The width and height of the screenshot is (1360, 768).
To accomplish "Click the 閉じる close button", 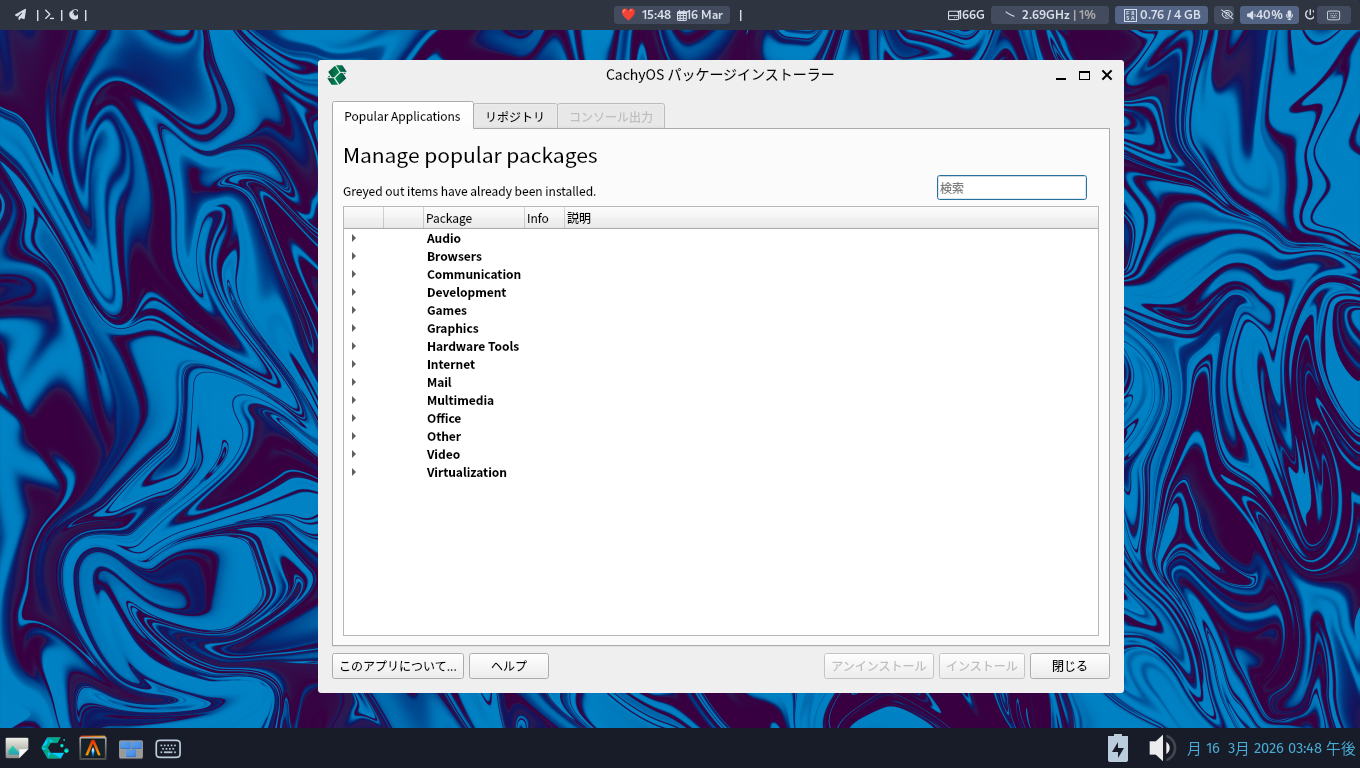I will point(1070,666).
